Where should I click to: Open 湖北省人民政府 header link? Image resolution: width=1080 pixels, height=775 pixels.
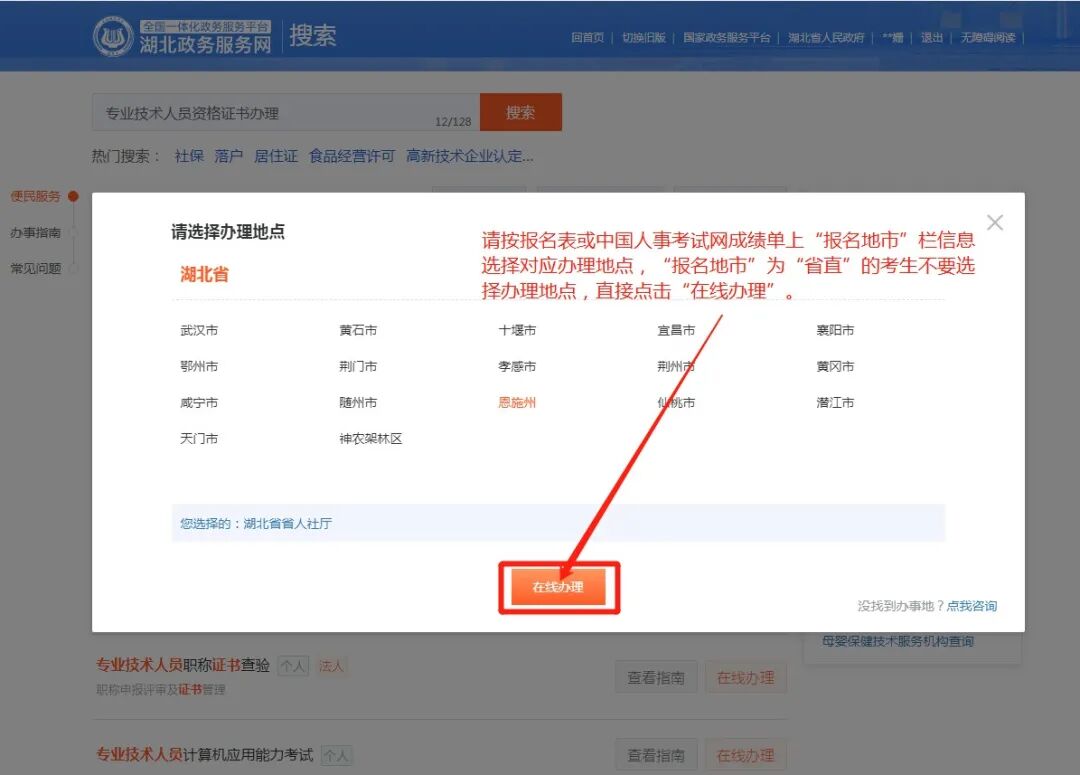(x=826, y=38)
